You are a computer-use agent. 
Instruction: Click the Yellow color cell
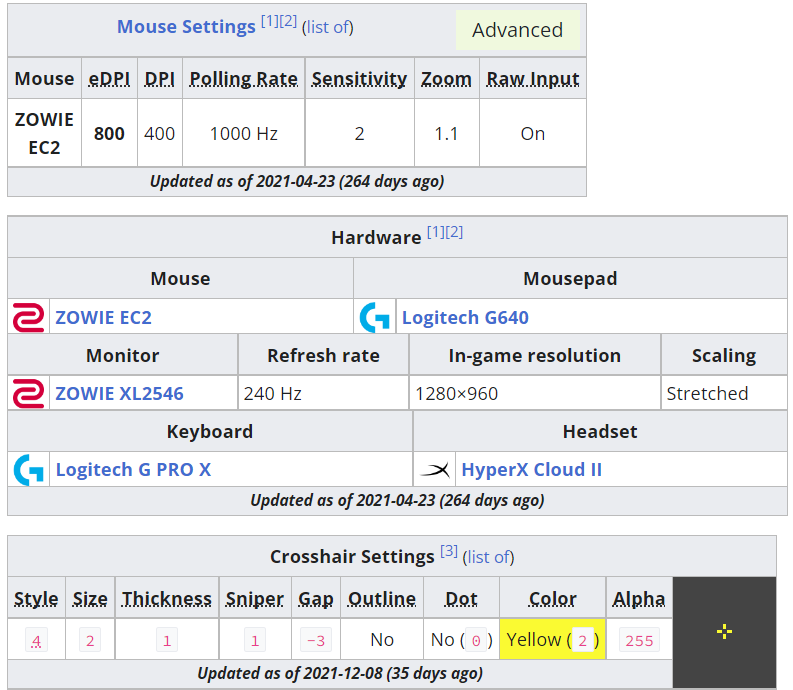pos(552,639)
